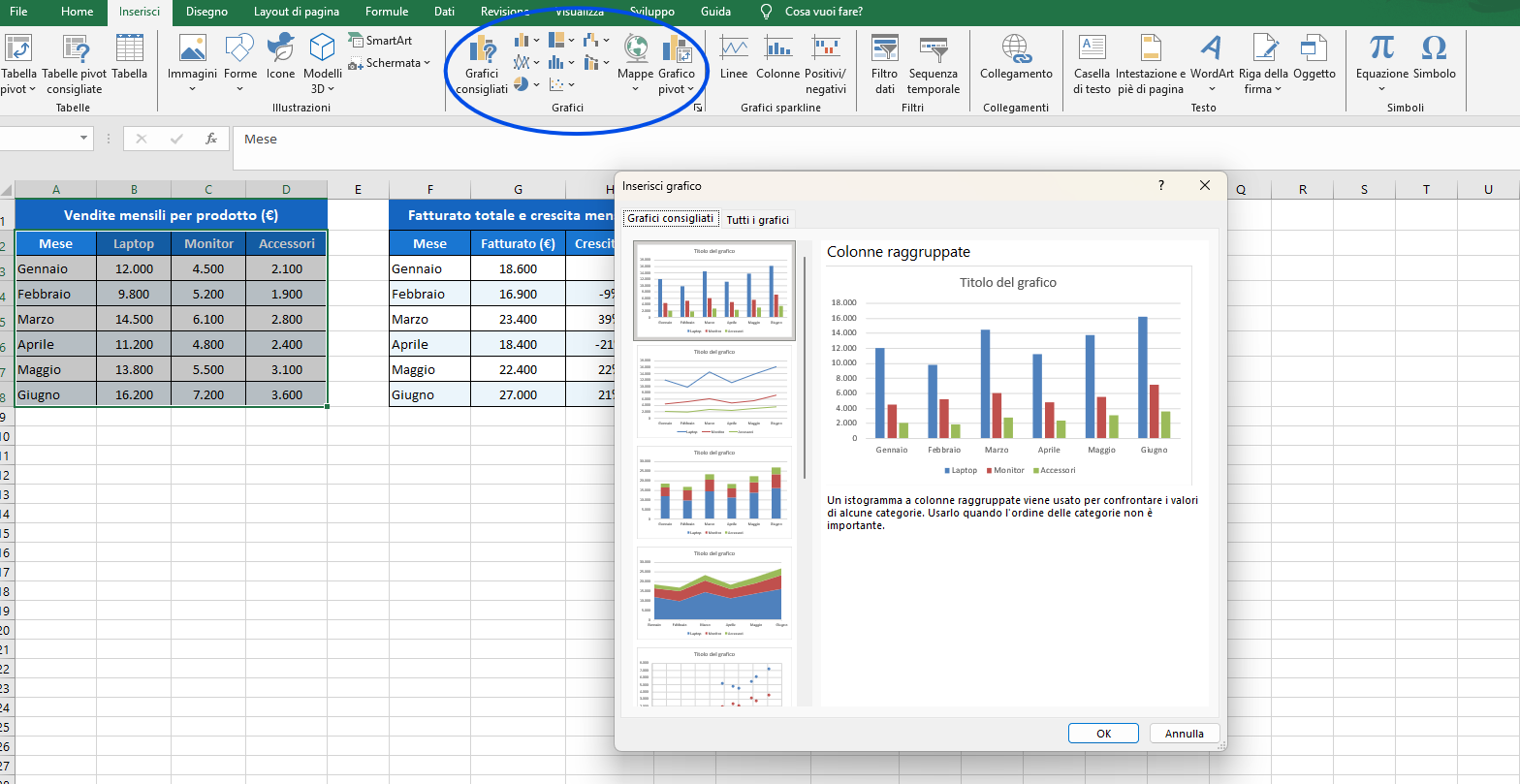
Task: Add a Filtro dati slicer
Action: click(x=884, y=64)
